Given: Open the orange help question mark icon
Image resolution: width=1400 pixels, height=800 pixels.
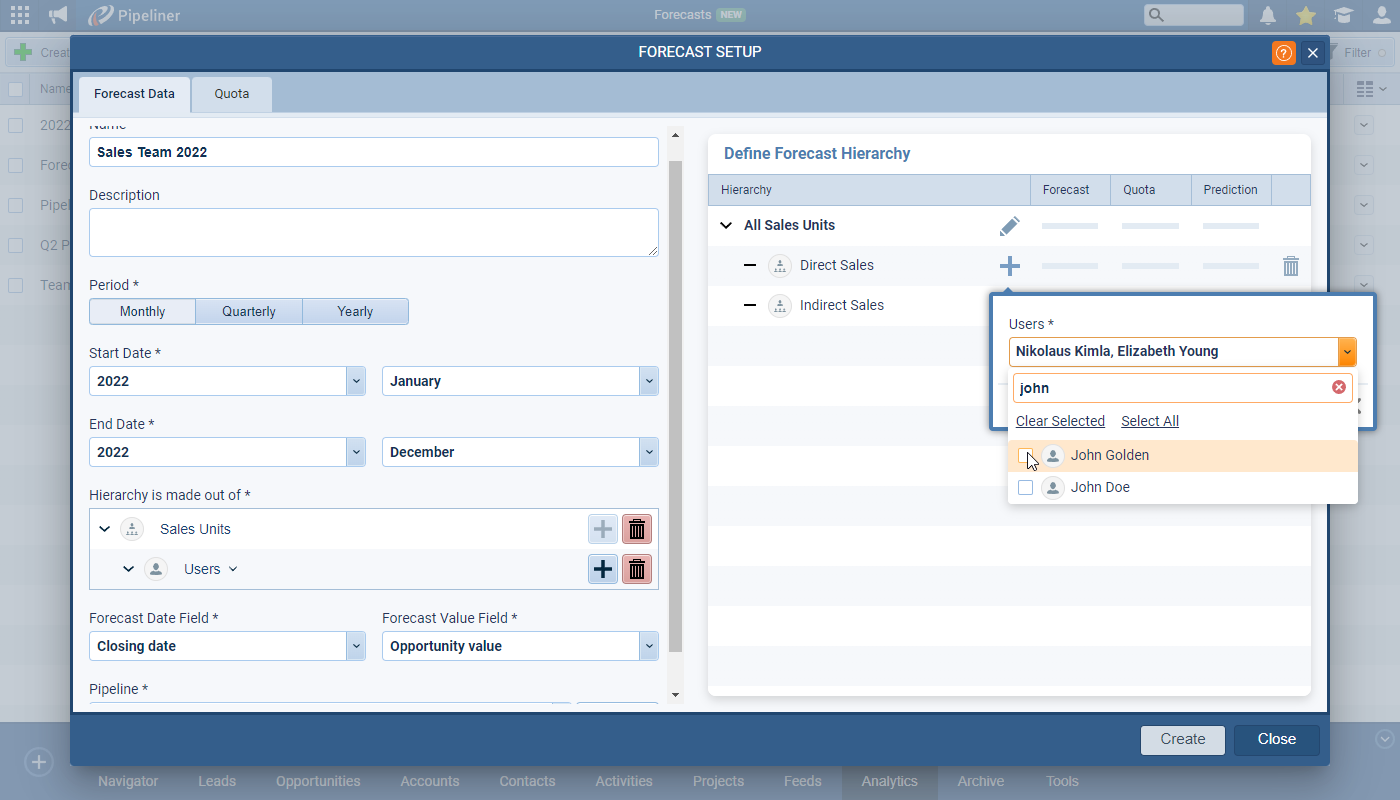Looking at the screenshot, I should (1283, 53).
